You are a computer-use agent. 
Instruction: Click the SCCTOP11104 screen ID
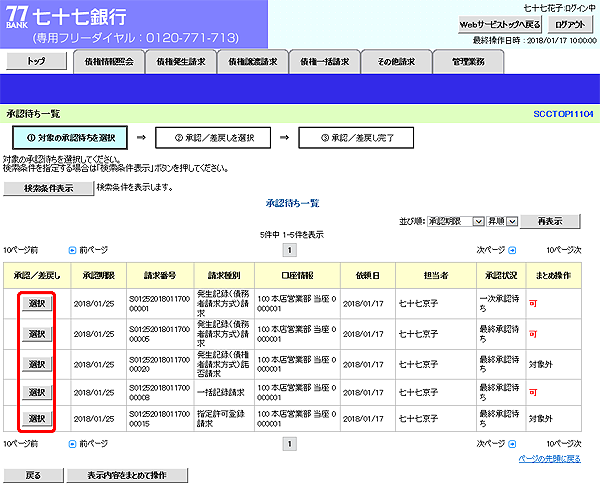pyautogui.click(x=563, y=114)
